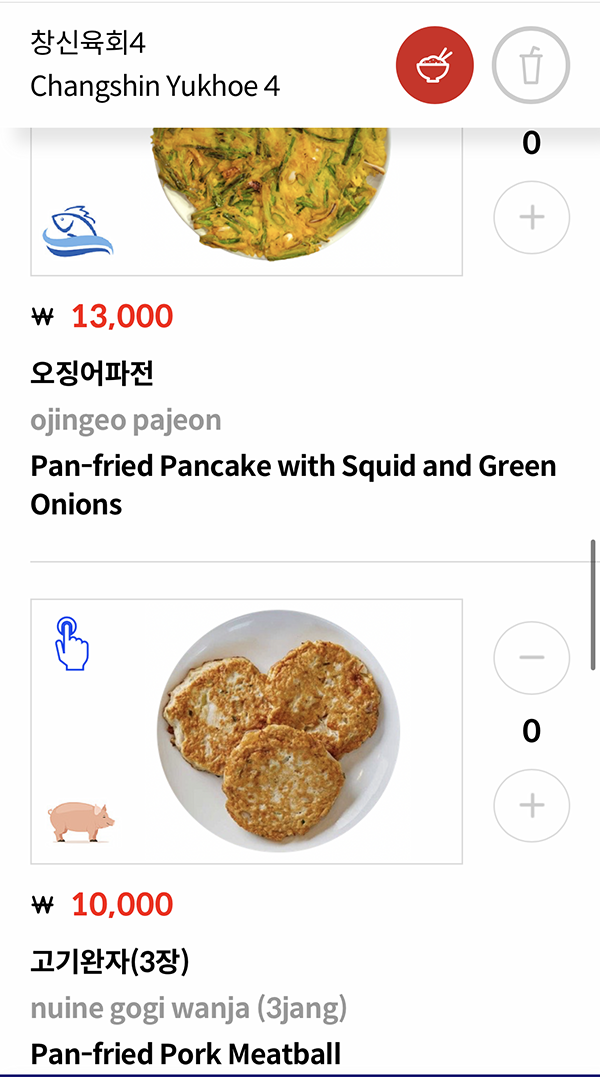Click the pork meatball quantity count
Screen dimensions: 600x1077
531,731
